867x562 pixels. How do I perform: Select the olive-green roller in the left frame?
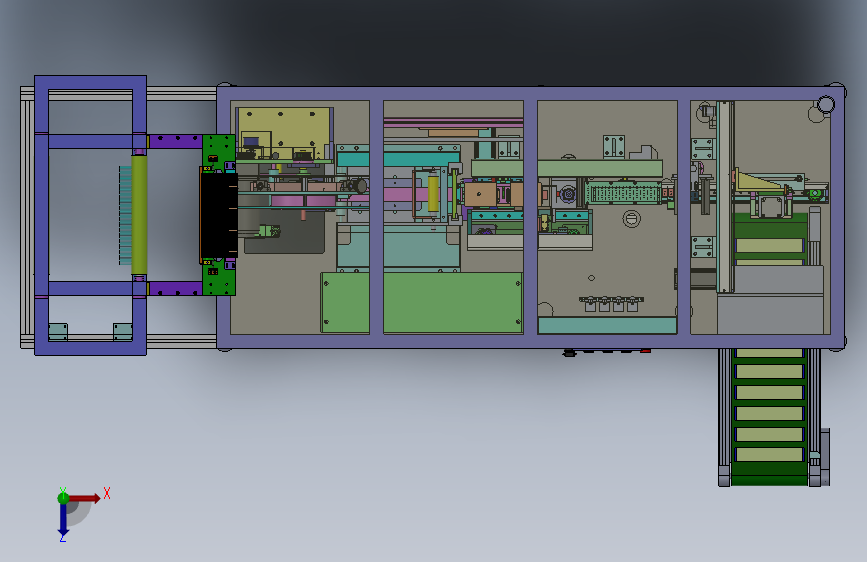click(139, 215)
